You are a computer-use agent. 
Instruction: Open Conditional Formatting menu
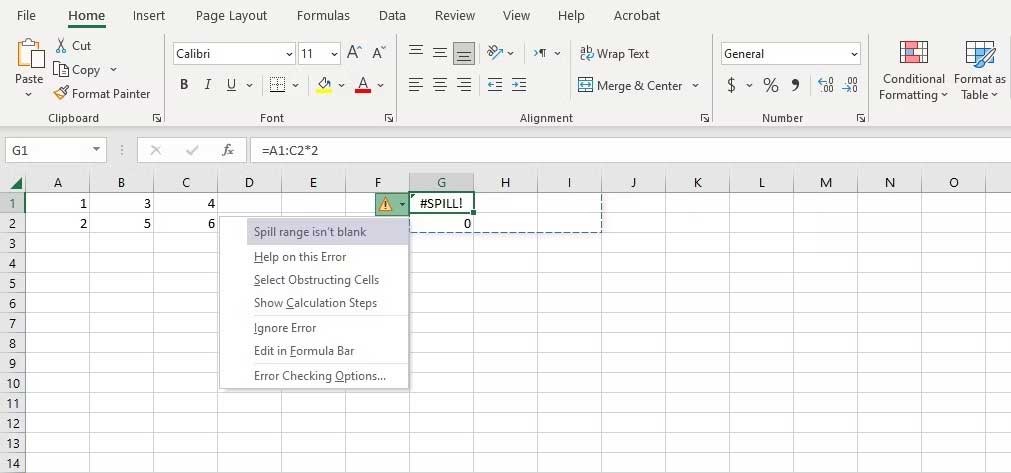click(913, 70)
